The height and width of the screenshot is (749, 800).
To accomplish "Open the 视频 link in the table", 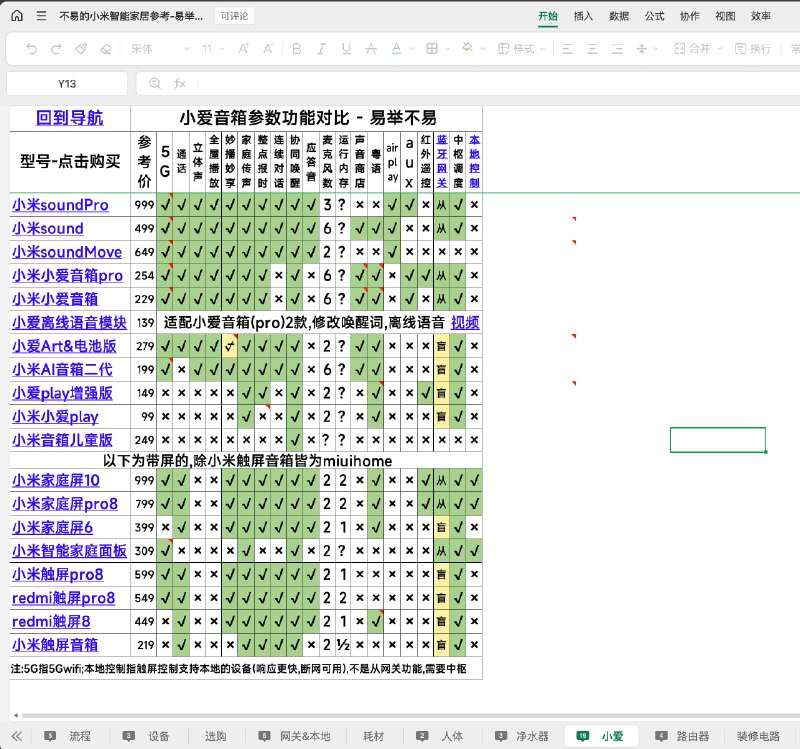I will pos(465,322).
